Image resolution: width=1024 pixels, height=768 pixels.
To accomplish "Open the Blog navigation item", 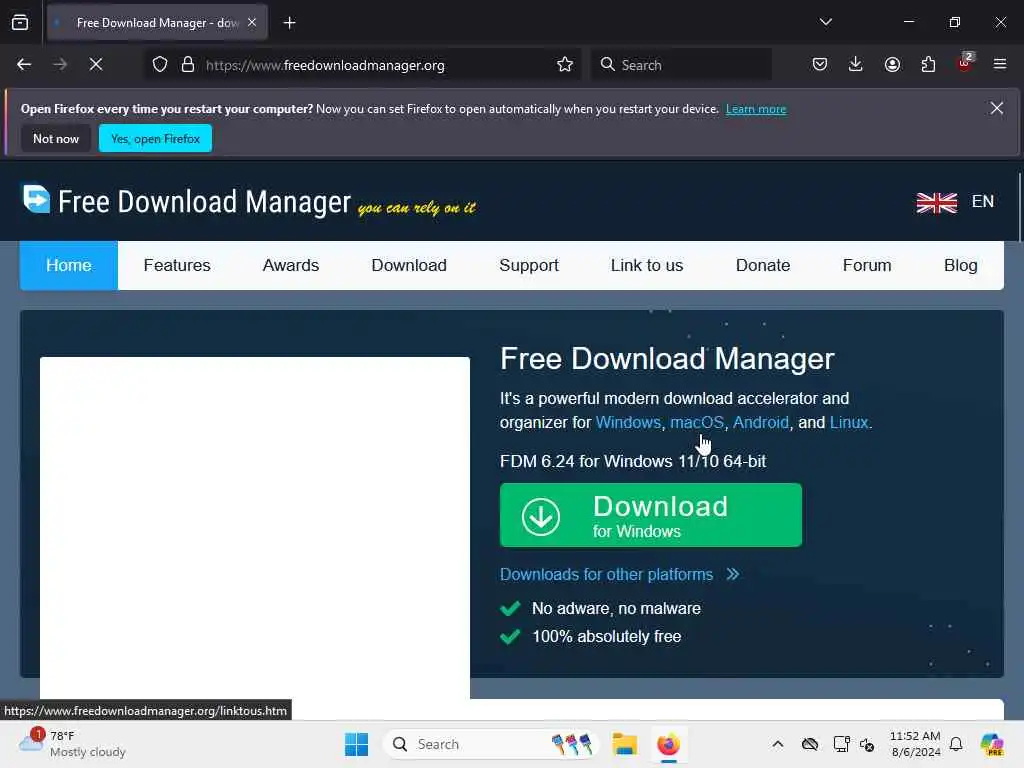I will tap(961, 265).
